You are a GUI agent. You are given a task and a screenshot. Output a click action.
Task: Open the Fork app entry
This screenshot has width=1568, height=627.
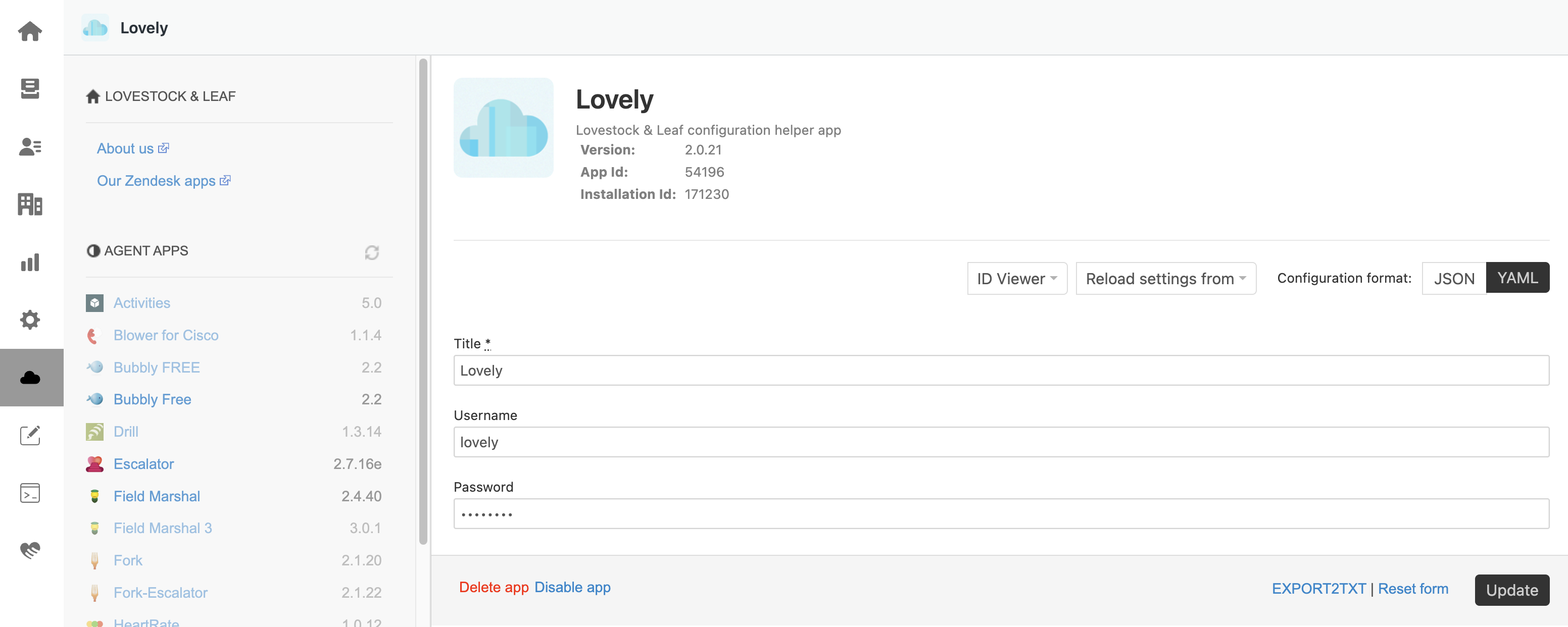(x=127, y=560)
